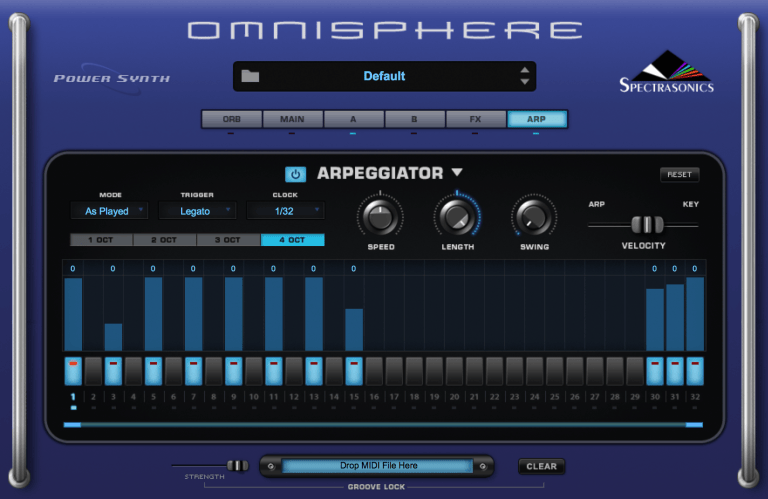Image resolution: width=768 pixels, height=499 pixels.
Task: Click the RESET button
Action: (x=679, y=174)
